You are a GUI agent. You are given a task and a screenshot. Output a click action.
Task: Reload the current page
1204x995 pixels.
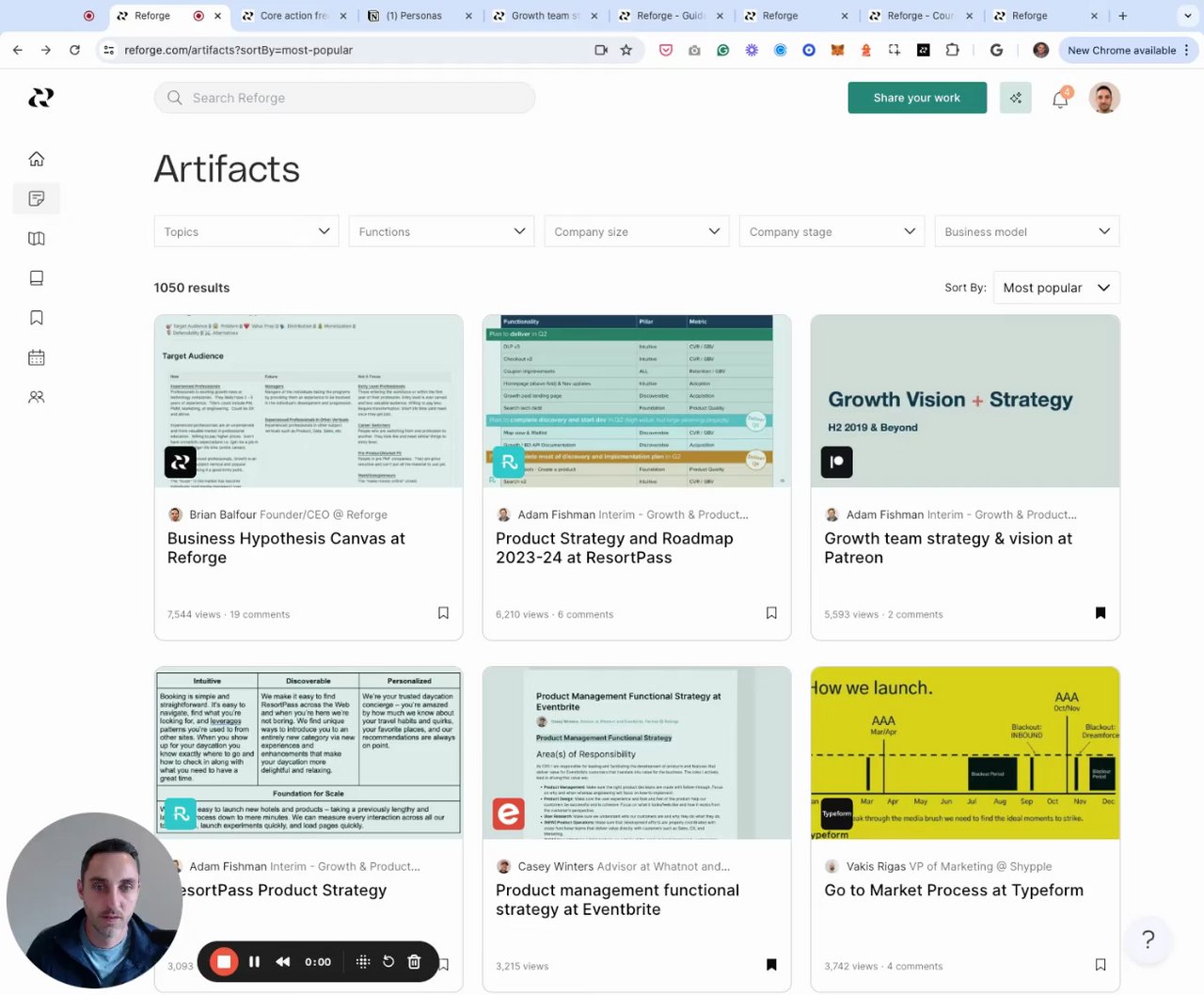click(75, 50)
